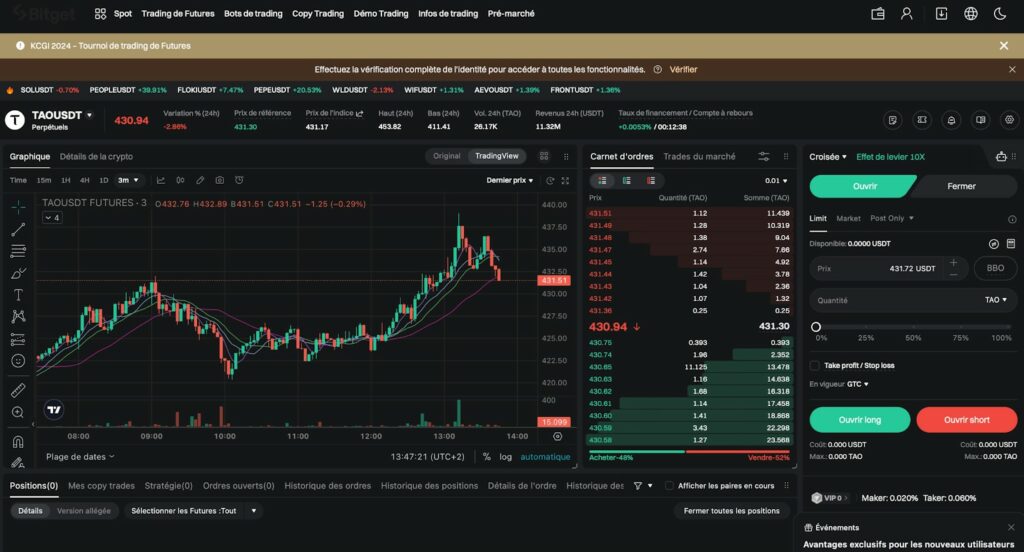Click the Ouvrir short button

pos(967,419)
